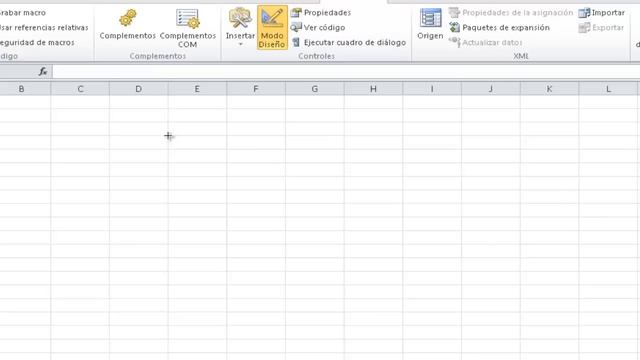Select column F header

(x=256, y=89)
